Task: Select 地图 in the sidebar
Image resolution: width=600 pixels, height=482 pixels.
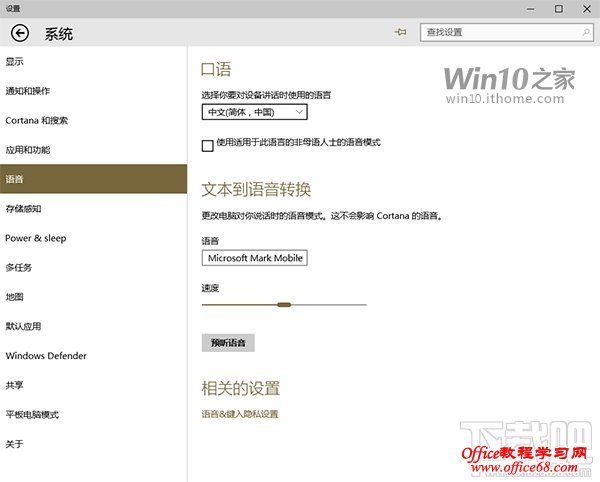Action: [93, 297]
